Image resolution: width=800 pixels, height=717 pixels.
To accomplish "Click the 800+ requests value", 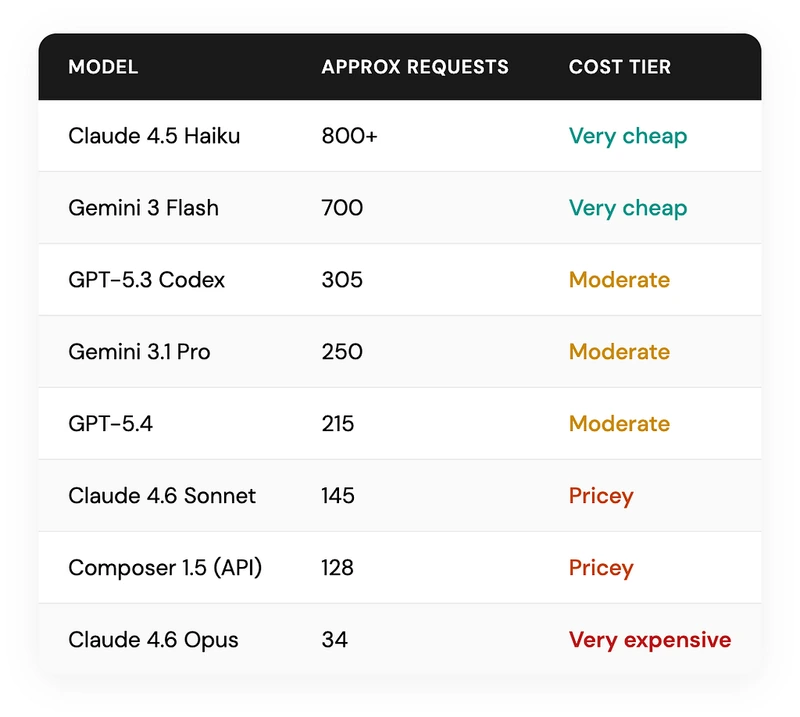I will coord(349,136).
